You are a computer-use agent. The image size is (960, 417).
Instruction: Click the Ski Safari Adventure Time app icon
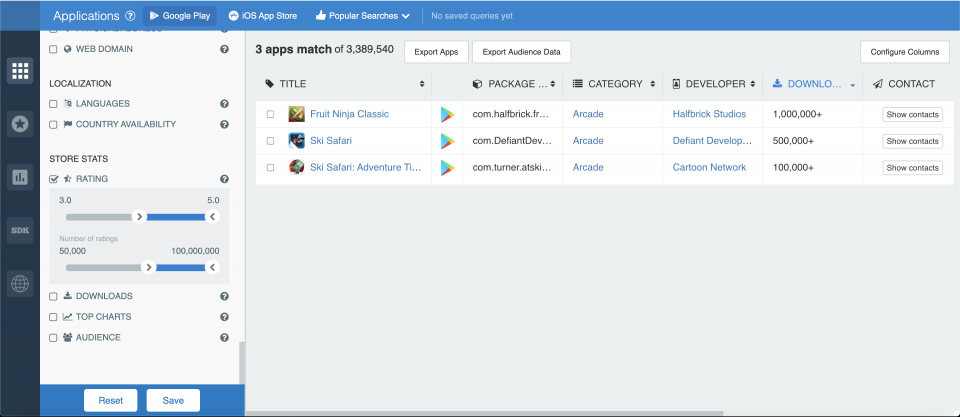297,167
